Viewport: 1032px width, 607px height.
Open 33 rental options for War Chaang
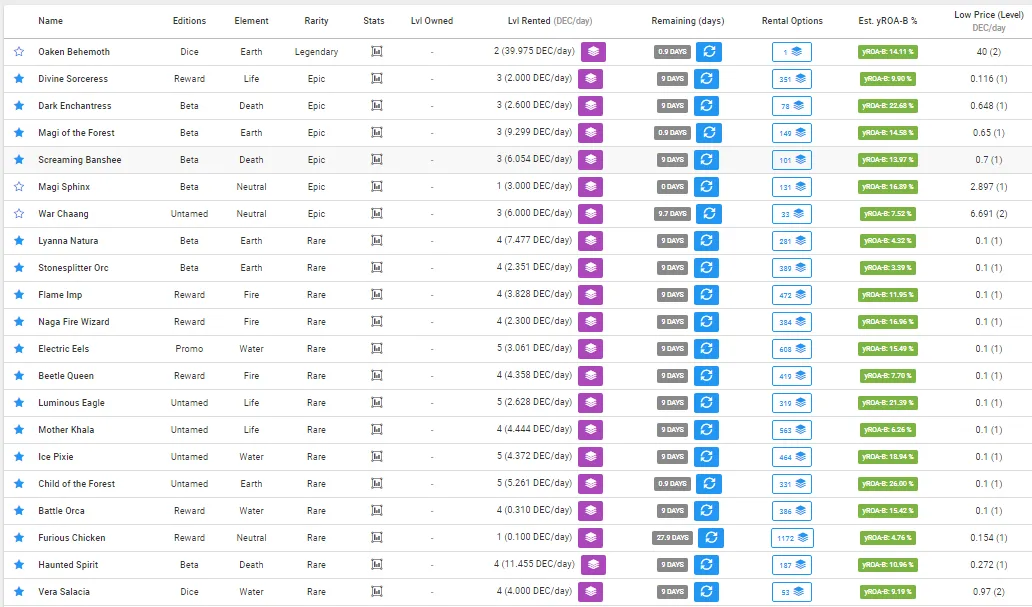point(792,213)
